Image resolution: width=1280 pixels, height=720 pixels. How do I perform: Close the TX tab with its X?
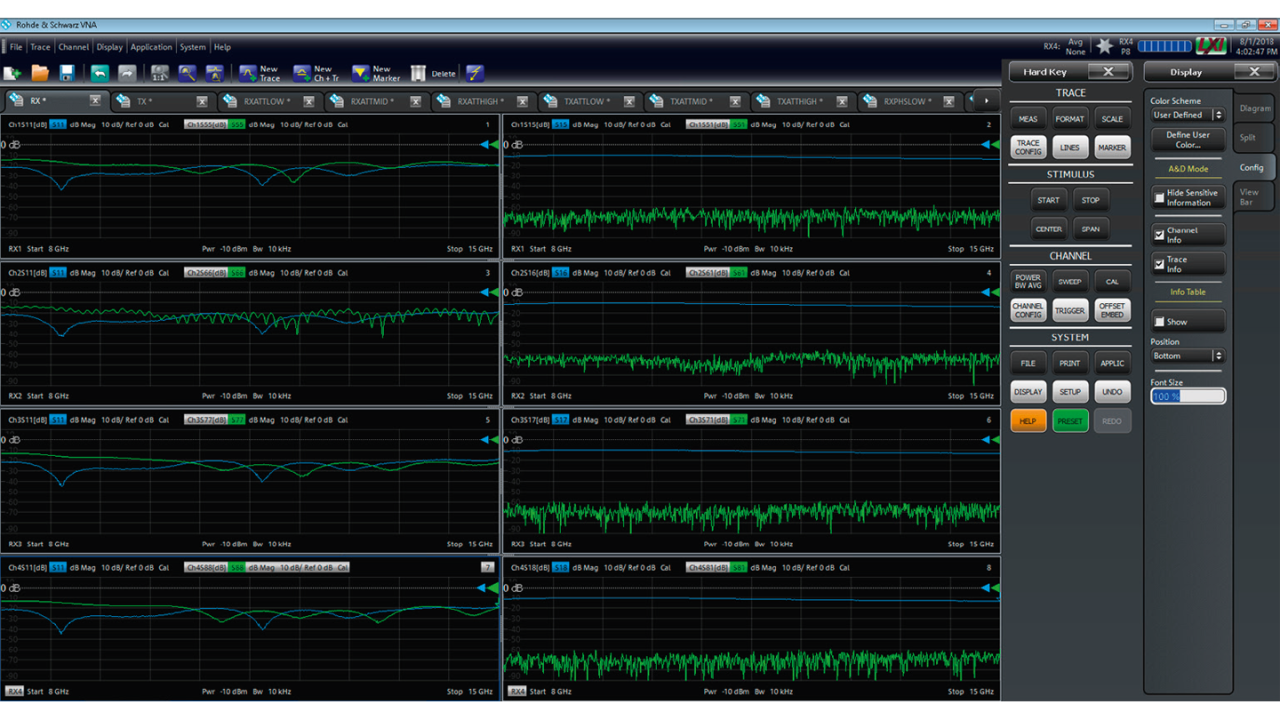click(x=202, y=101)
